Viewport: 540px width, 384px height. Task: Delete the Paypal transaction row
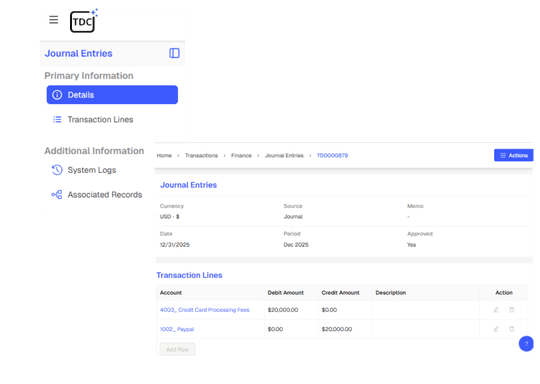click(x=512, y=329)
